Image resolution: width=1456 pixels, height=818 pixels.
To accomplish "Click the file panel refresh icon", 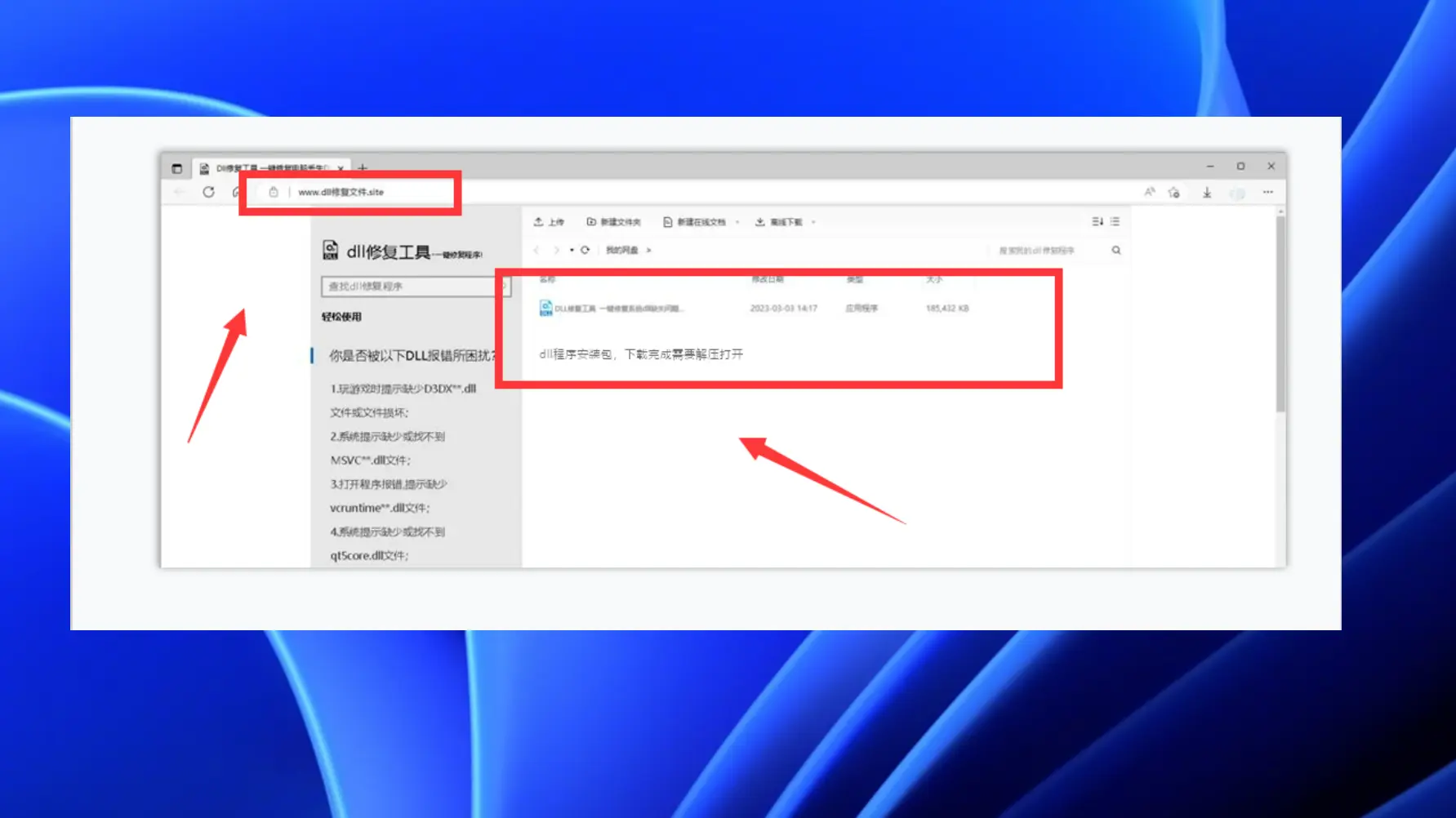I will point(586,251).
